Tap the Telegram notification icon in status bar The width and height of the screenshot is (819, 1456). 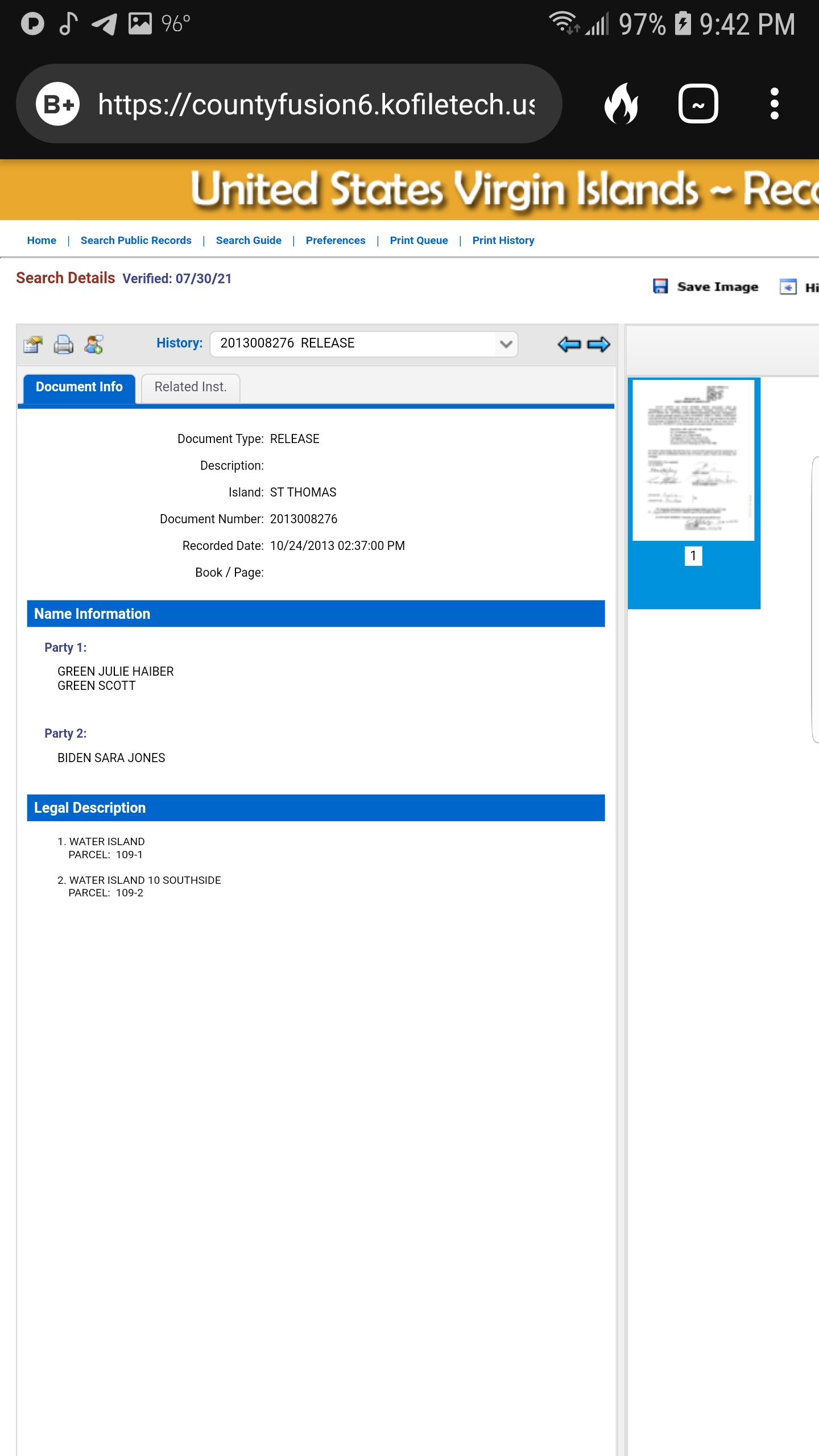point(105,24)
